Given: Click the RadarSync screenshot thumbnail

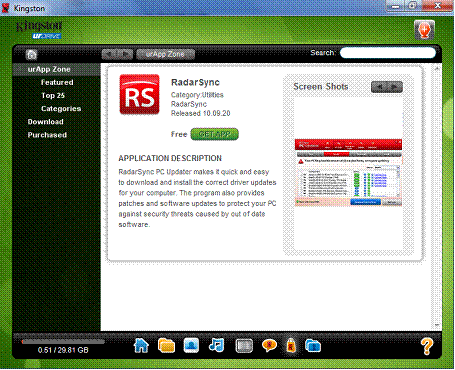Looking at the screenshot, I should (348, 173).
